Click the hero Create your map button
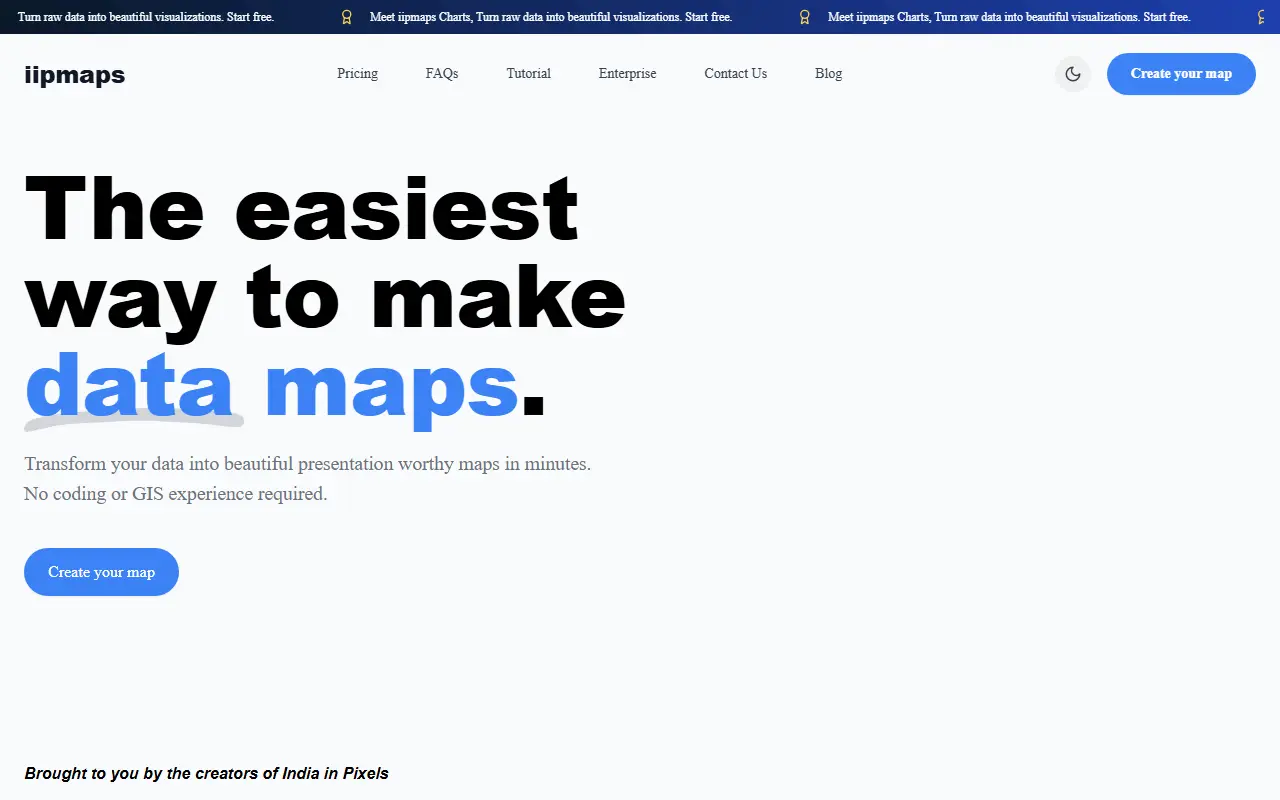 [101, 572]
